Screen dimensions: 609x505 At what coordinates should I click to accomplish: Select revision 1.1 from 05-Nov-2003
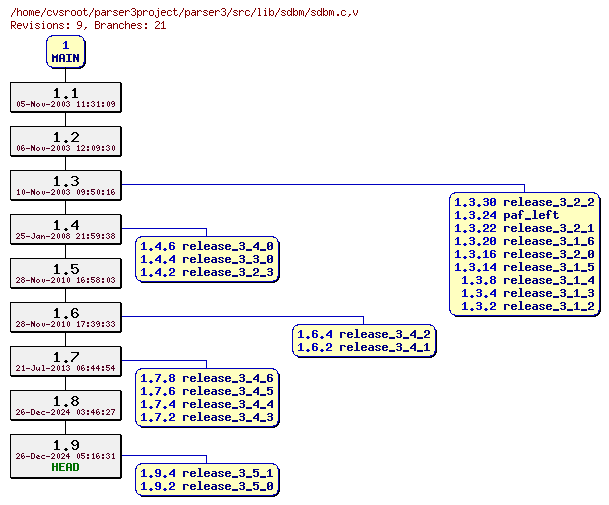tap(66, 97)
